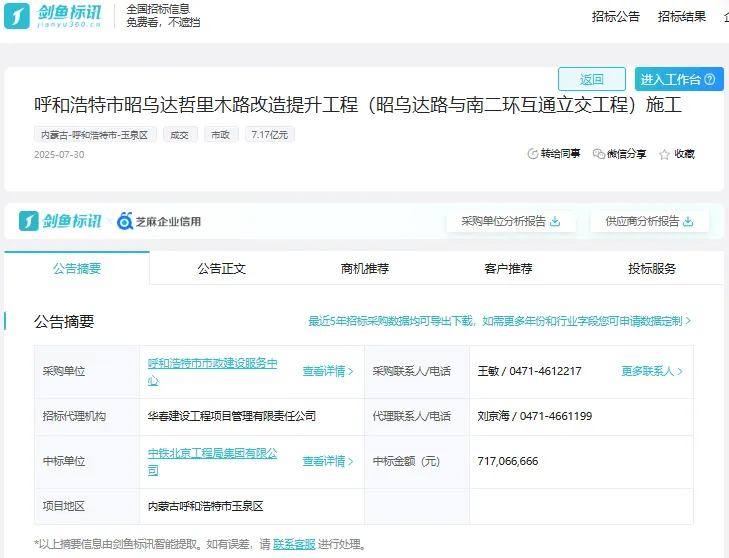Expand 更多联系人 list
This screenshot has height=558, width=729.
[x=652, y=371]
